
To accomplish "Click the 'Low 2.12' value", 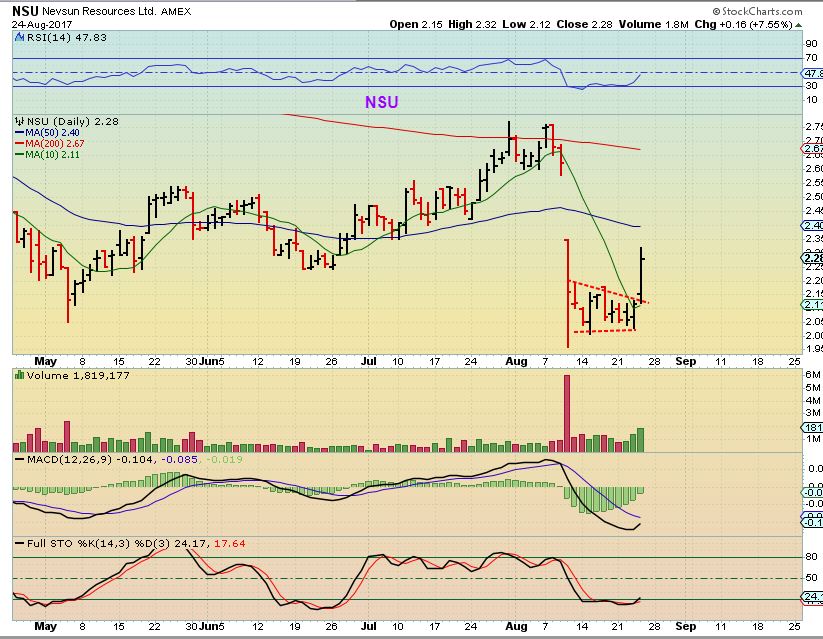I will pos(526,24).
